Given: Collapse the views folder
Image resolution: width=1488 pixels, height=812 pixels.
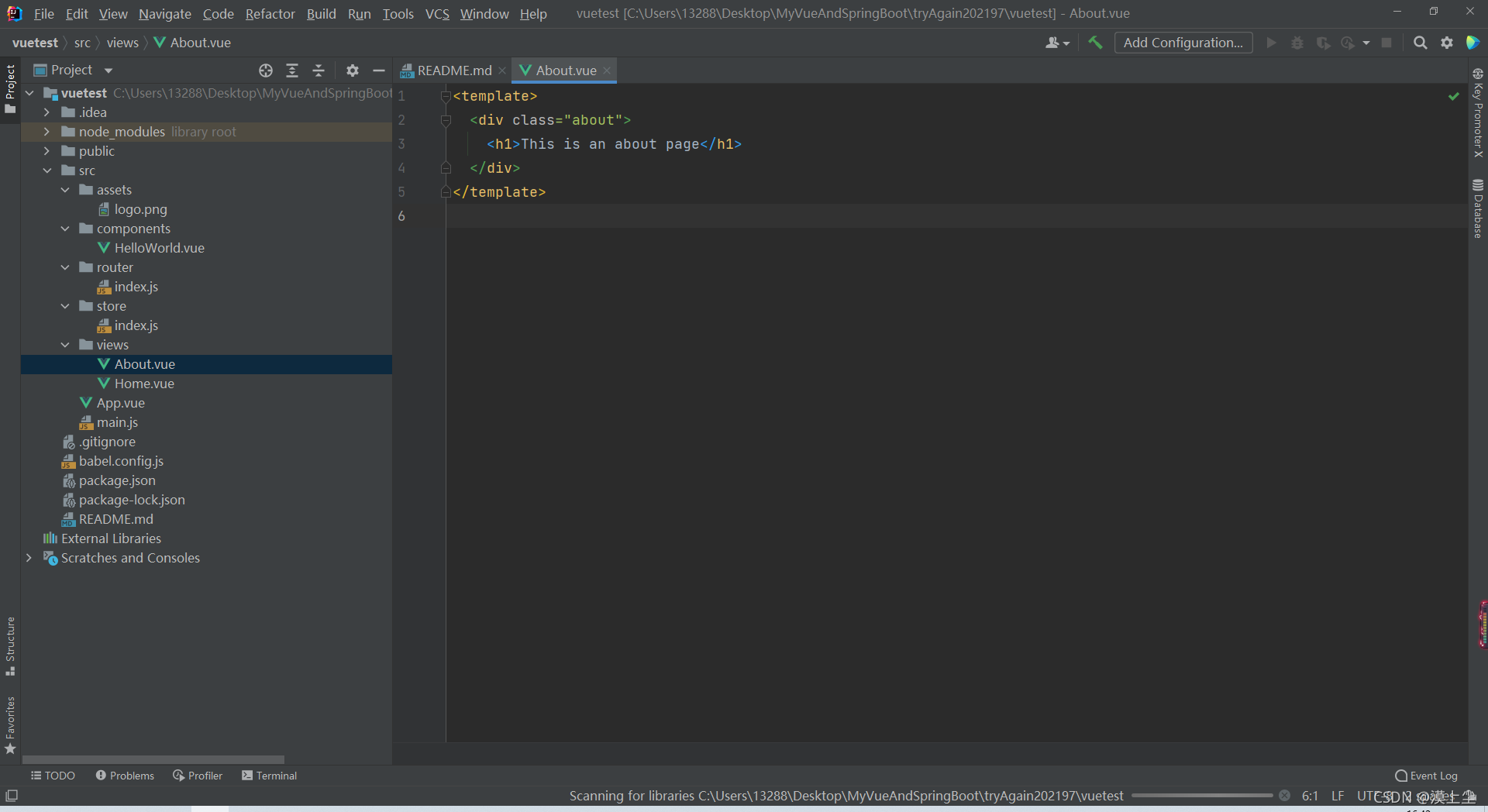Looking at the screenshot, I should tap(65, 345).
